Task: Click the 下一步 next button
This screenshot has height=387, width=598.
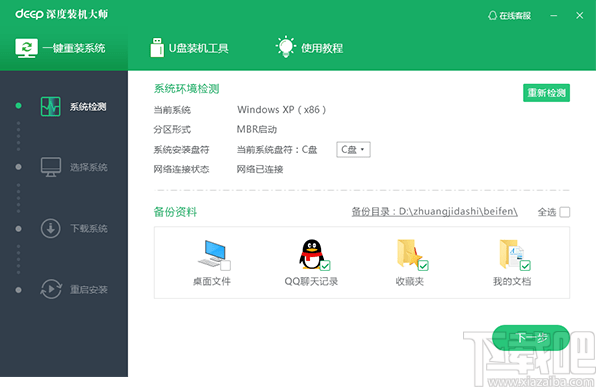Action: click(x=531, y=338)
